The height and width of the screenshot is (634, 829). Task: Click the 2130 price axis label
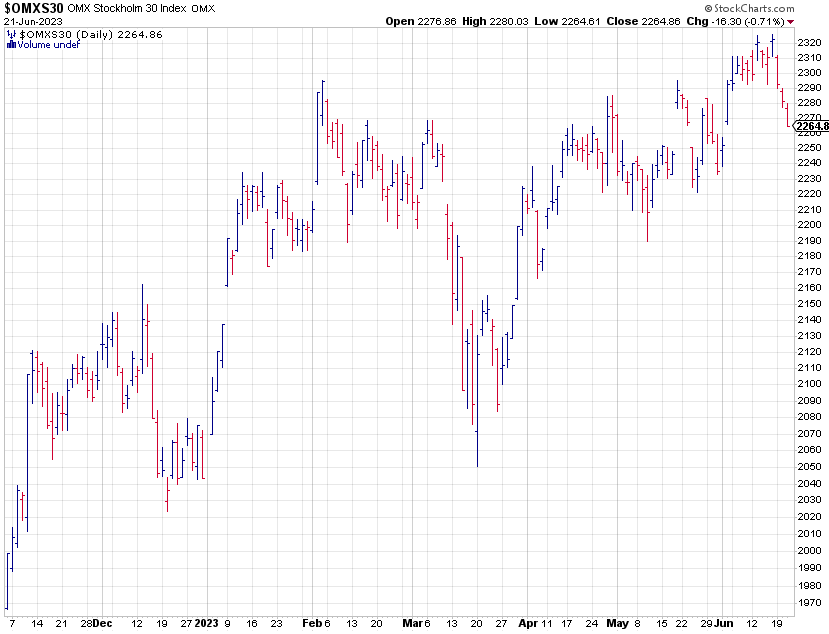[809, 336]
